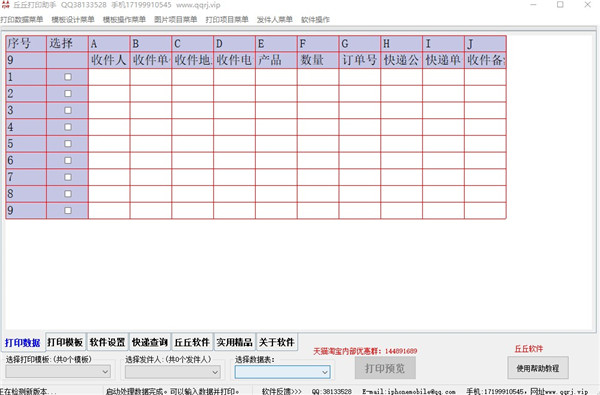
Task: Switch to the 打印数据 tab
Action: click(x=23, y=343)
